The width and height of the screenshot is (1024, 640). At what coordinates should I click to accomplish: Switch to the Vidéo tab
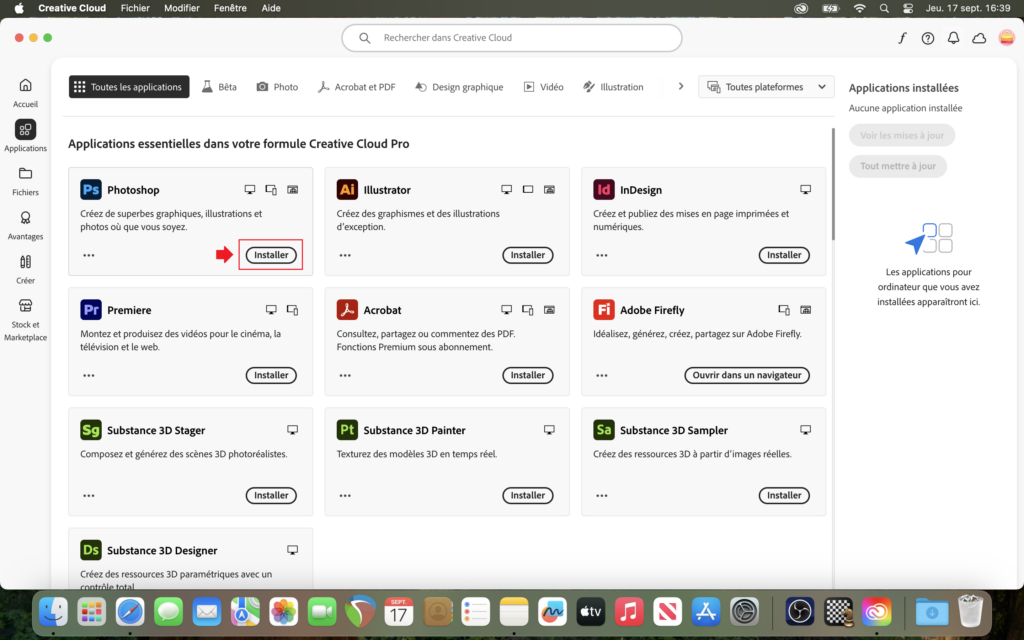[x=543, y=87]
